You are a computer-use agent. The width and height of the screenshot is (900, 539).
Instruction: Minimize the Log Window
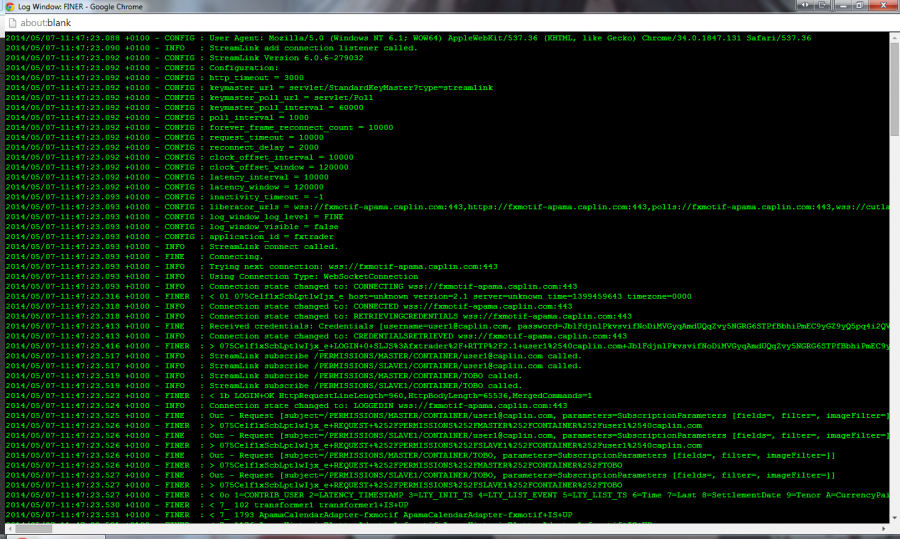(842, 5)
